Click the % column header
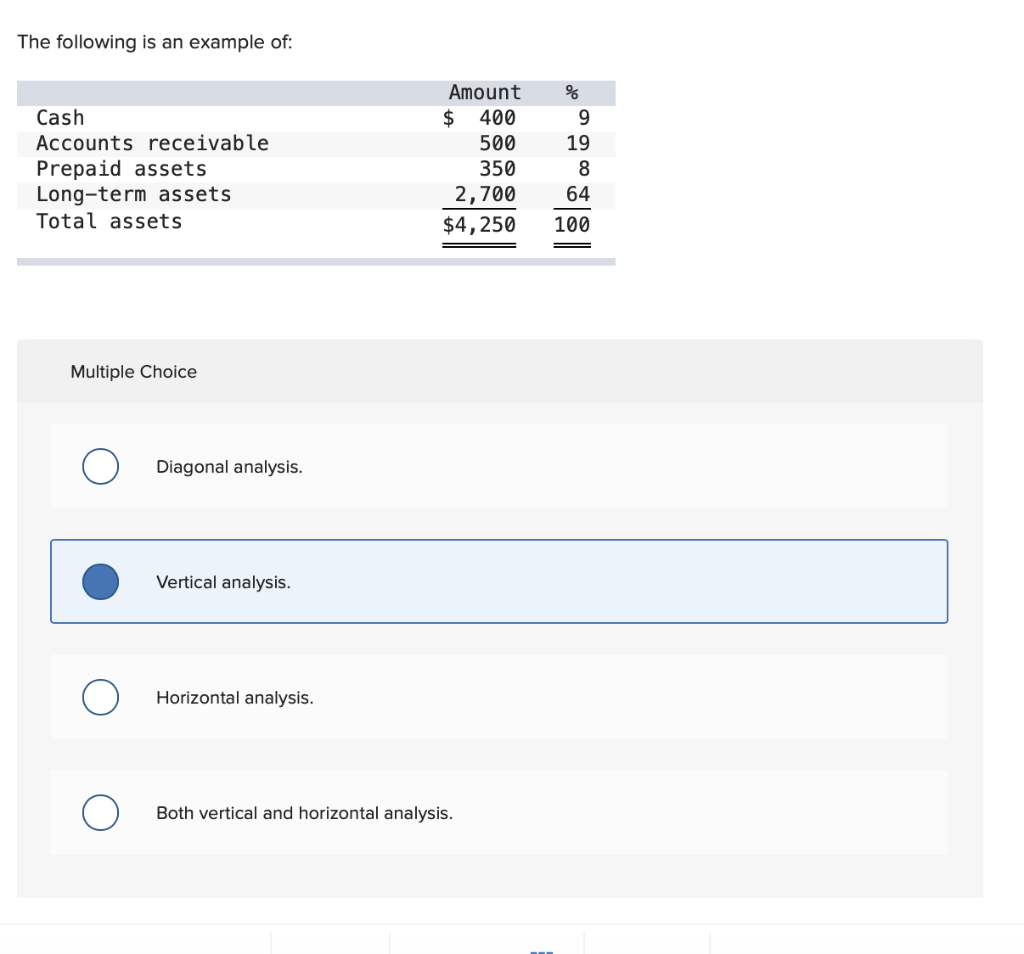 tap(572, 93)
